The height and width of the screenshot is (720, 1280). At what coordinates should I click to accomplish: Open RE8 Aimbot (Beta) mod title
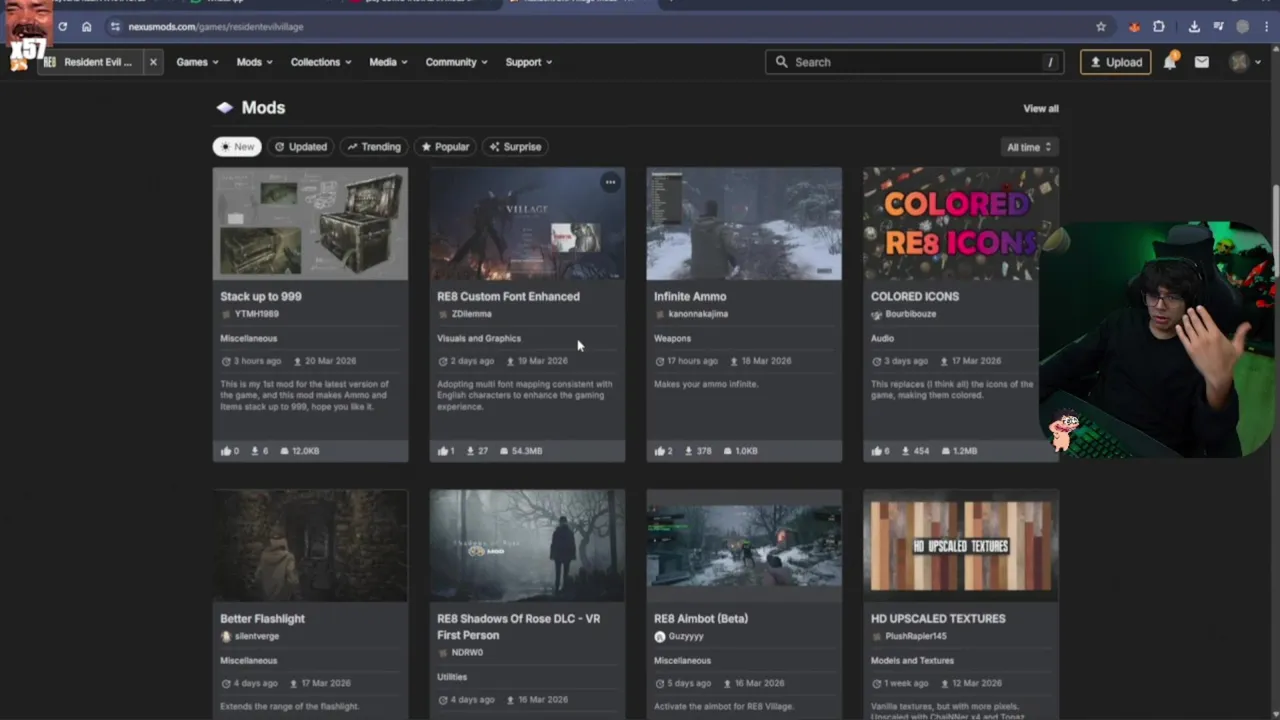701,619
